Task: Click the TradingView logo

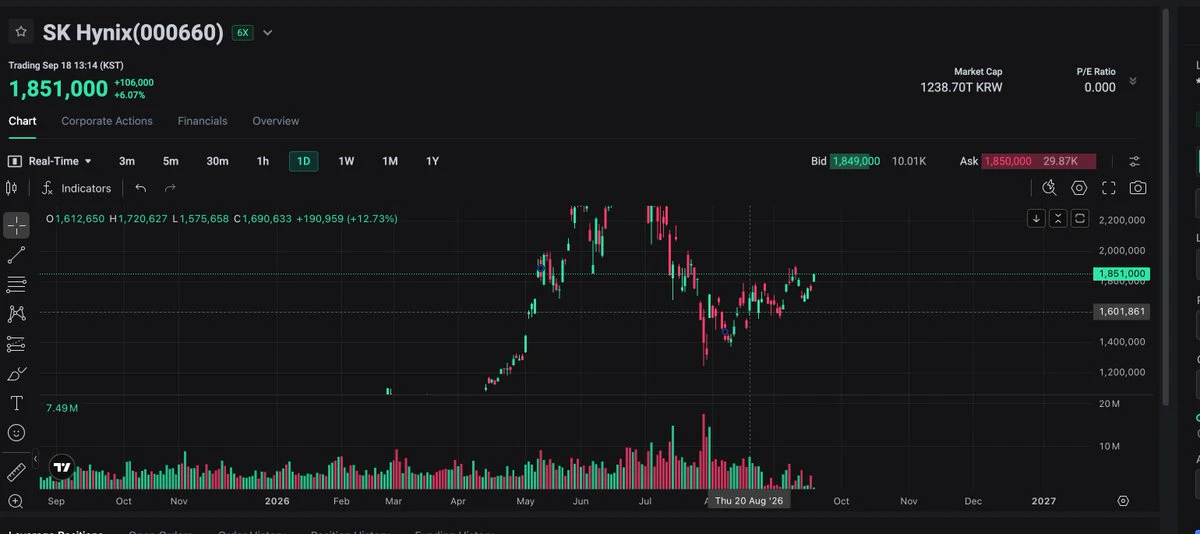Action: (x=62, y=467)
